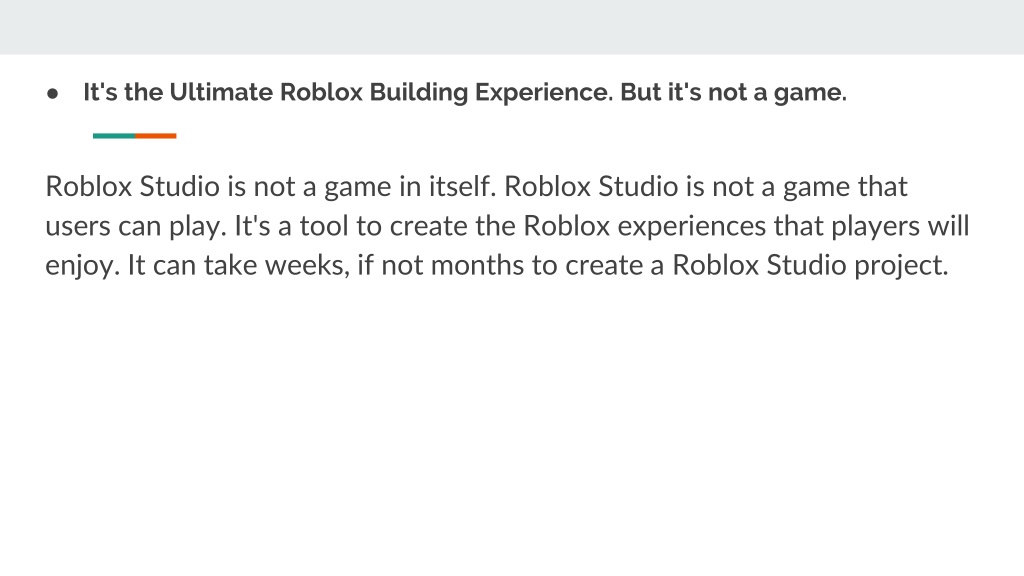The width and height of the screenshot is (1024, 576).
Task: Click the word 'players' in the body text
Action: coord(871,227)
